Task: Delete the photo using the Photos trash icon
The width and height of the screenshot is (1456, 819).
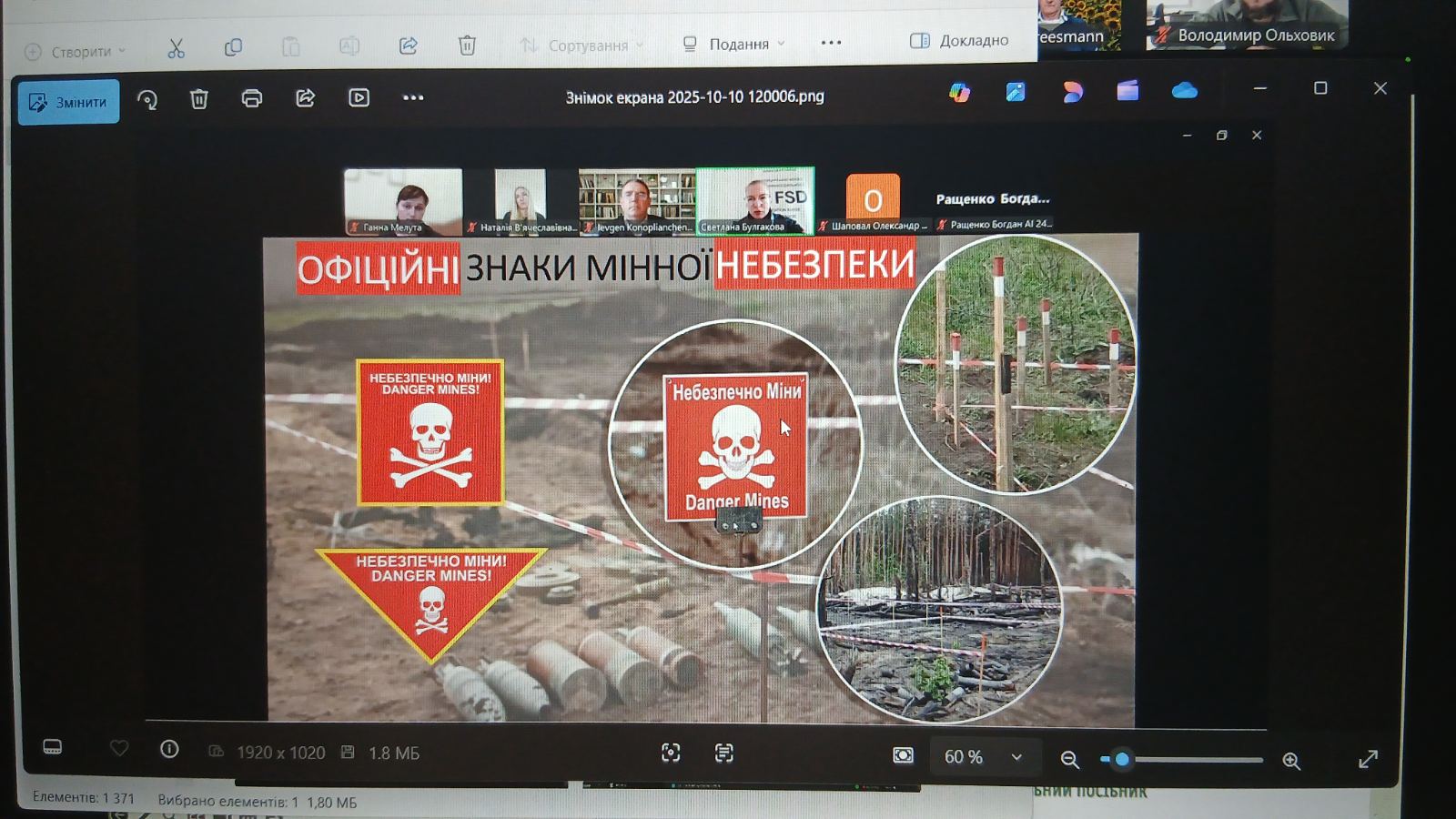Action: tap(199, 99)
